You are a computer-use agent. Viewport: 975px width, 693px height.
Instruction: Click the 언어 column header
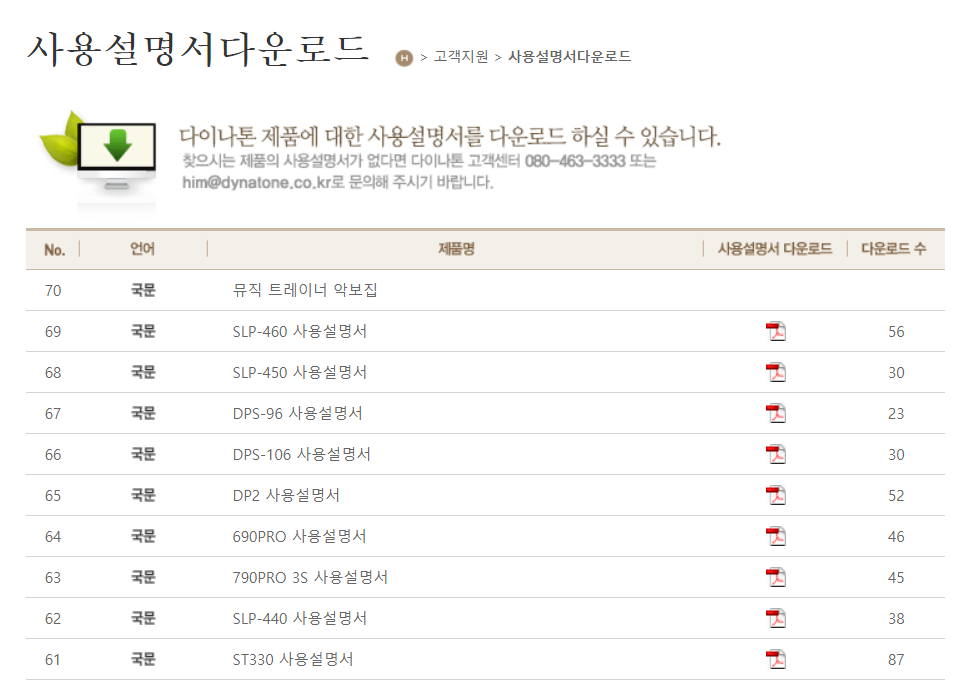142,249
